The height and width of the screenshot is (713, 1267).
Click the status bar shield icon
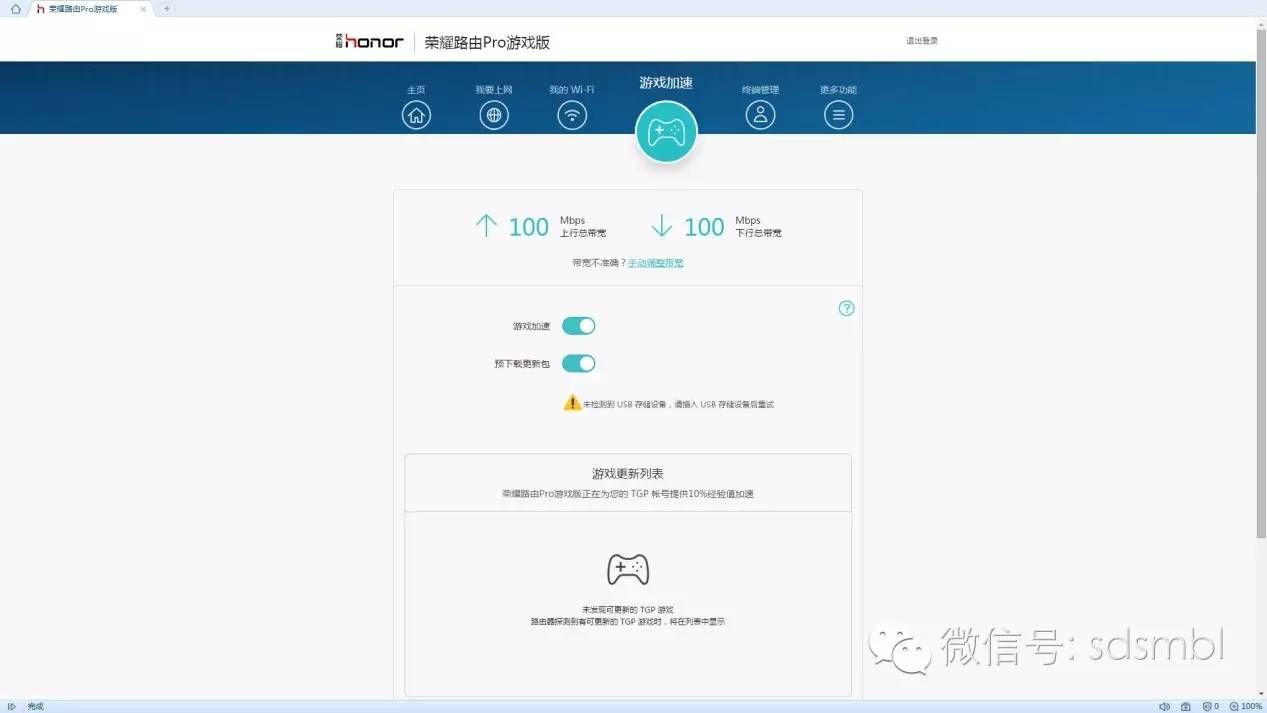(x=1208, y=706)
